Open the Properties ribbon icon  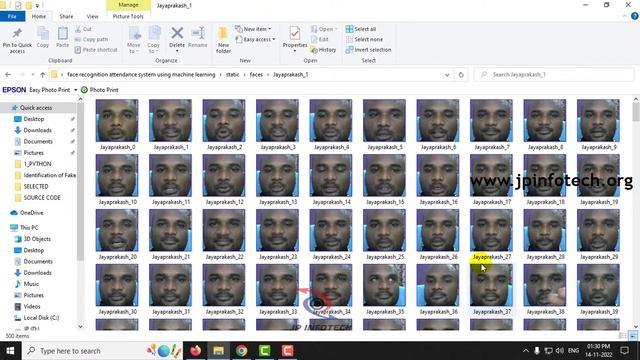pos(294,33)
